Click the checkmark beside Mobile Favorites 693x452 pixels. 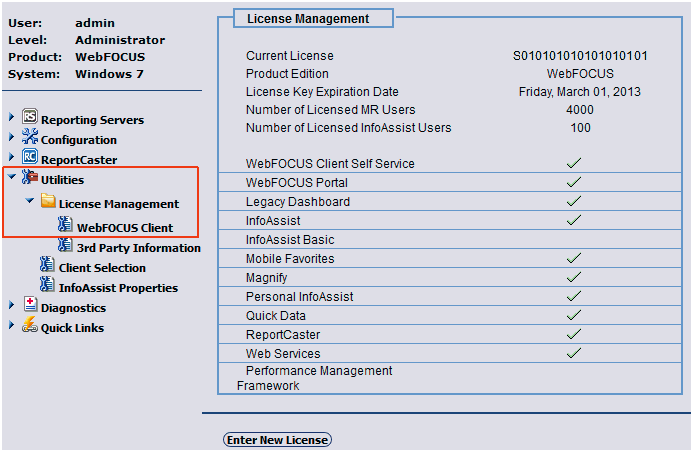[574, 258]
